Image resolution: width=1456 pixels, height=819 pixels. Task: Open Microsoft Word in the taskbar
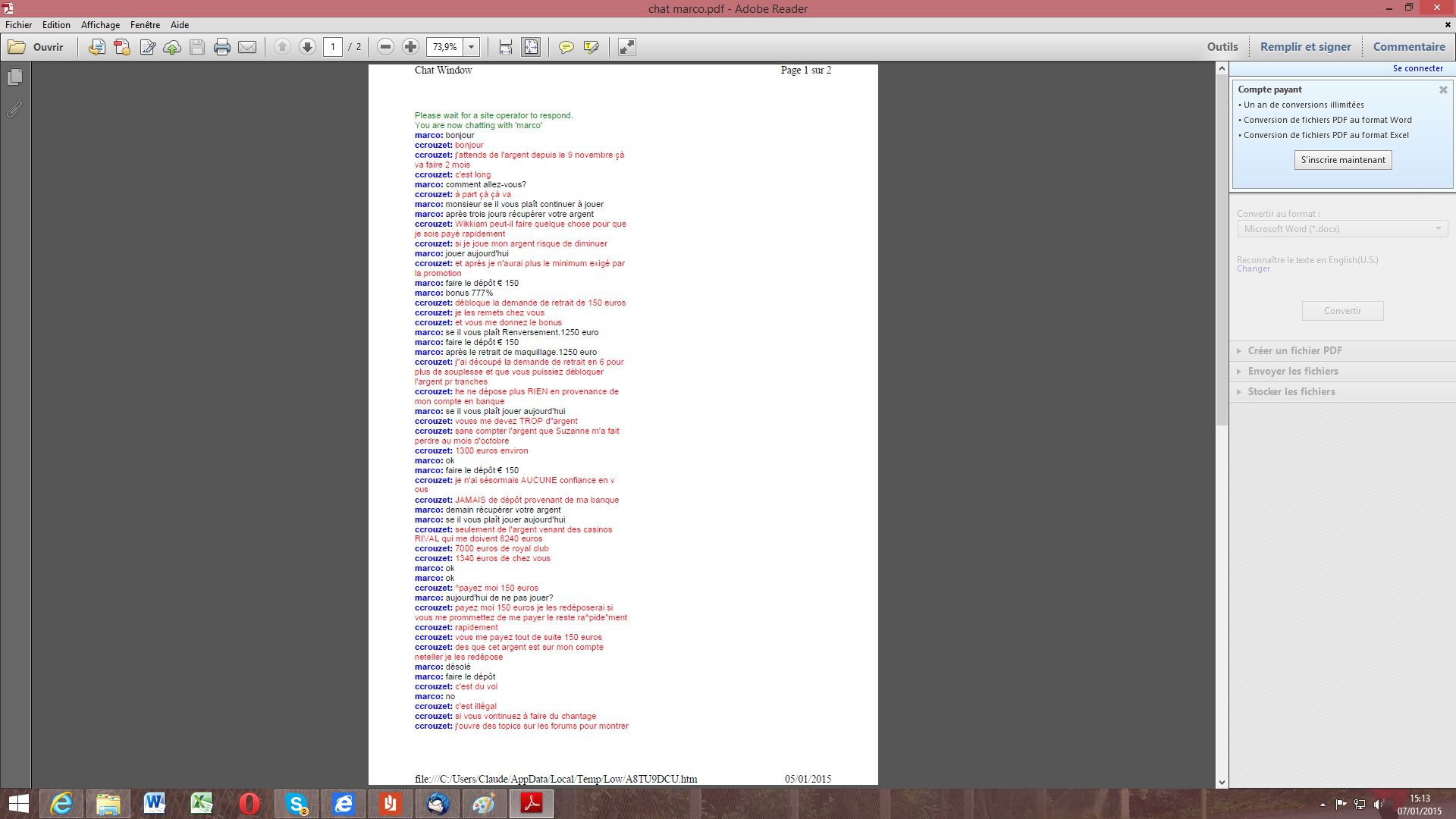coord(155,804)
